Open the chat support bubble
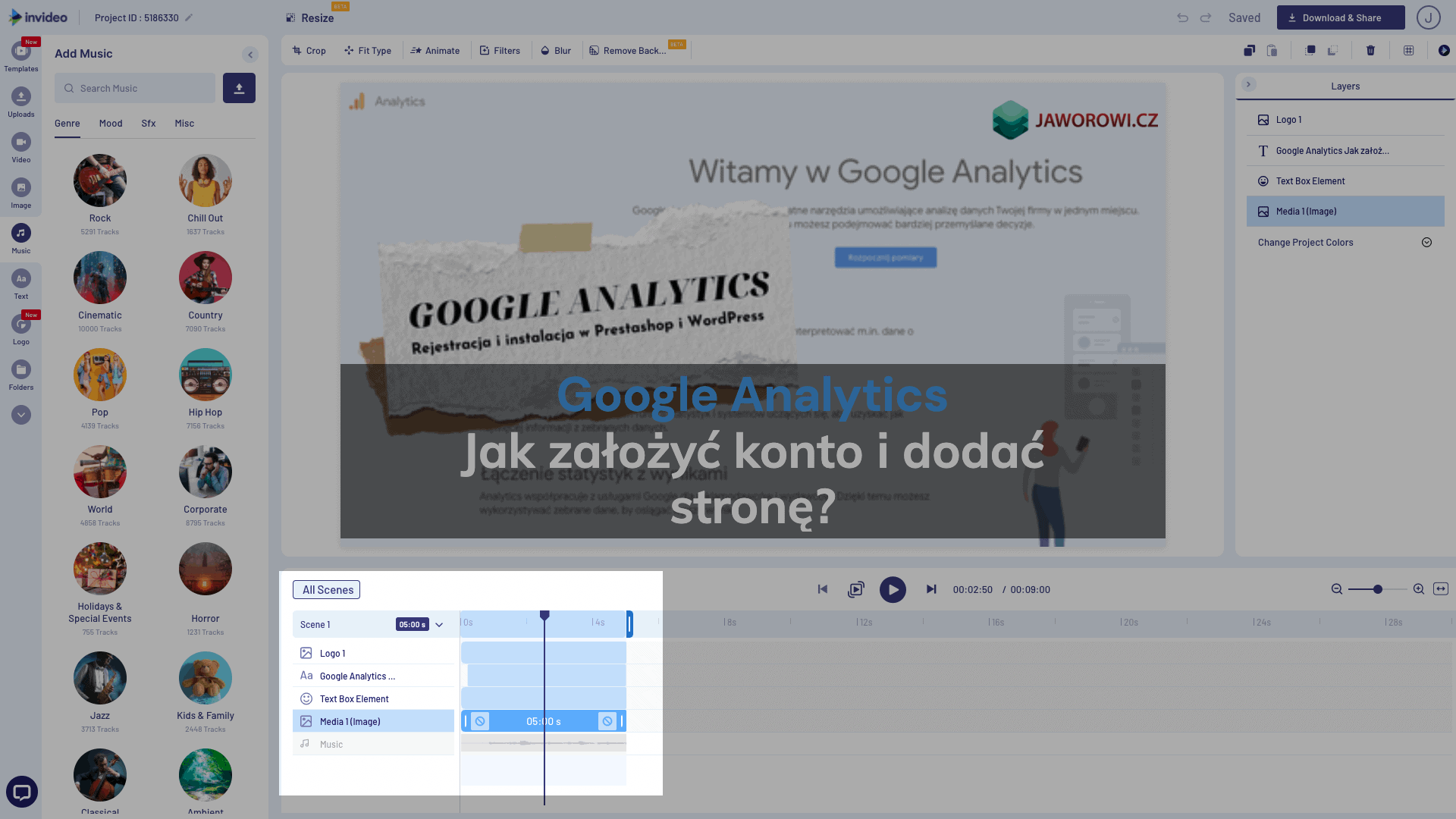Screen dimensions: 1456x819 pyautogui.click(x=22, y=792)
